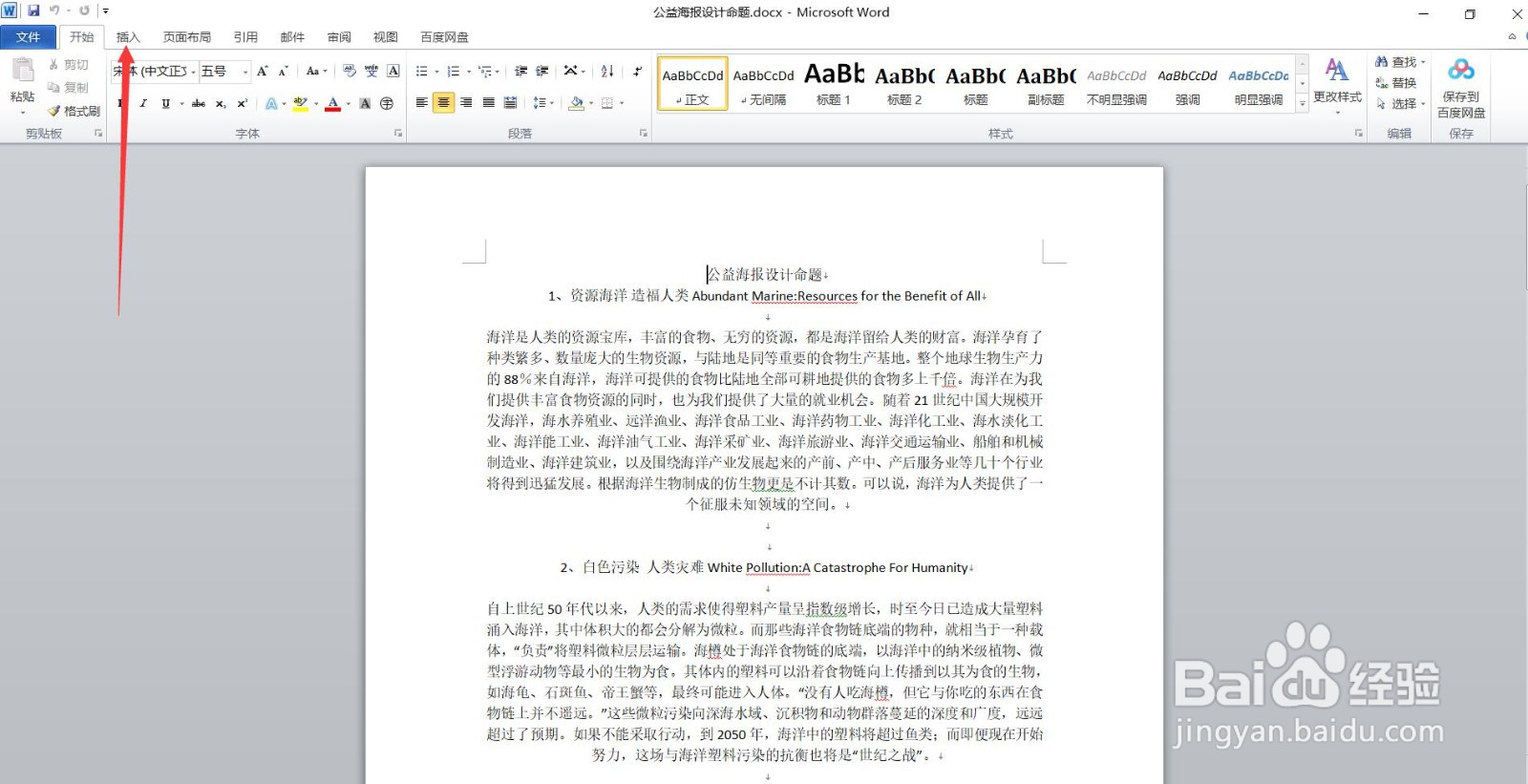The width and height of the screenshot is (1528, 784).
Task: Click the Grow Font icon
Action: tap(263, 72)
